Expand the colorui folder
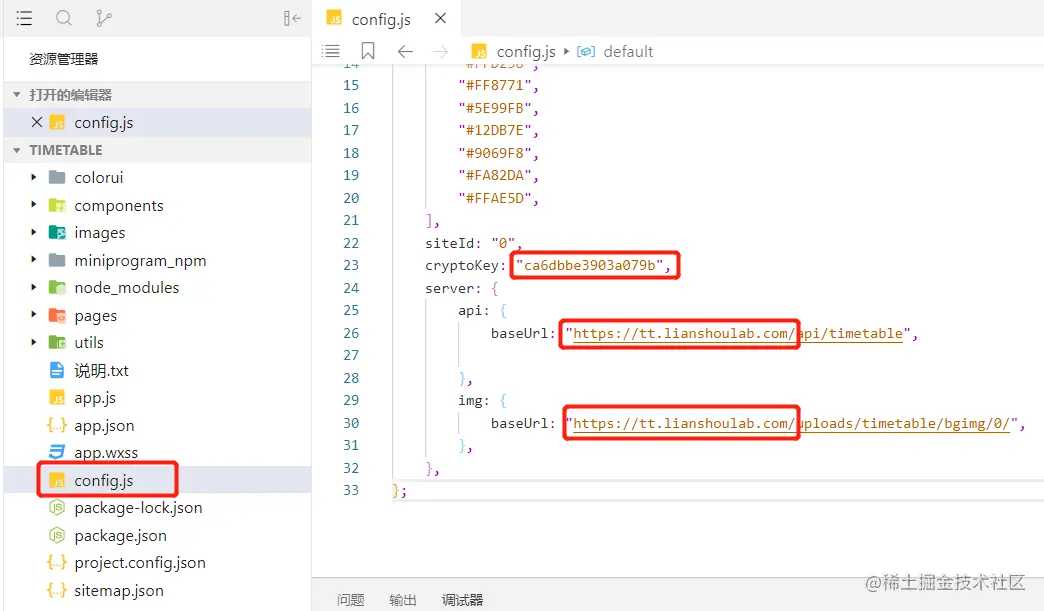This screenshot has width=1044, height=611. pos(33,177)
